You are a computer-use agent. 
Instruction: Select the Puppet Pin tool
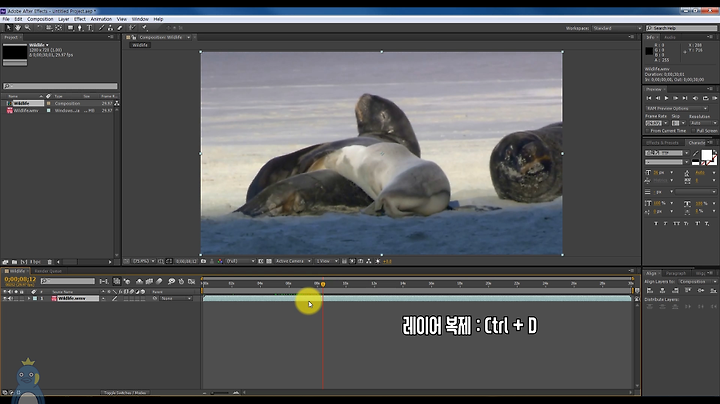click(x=144, y=28)
